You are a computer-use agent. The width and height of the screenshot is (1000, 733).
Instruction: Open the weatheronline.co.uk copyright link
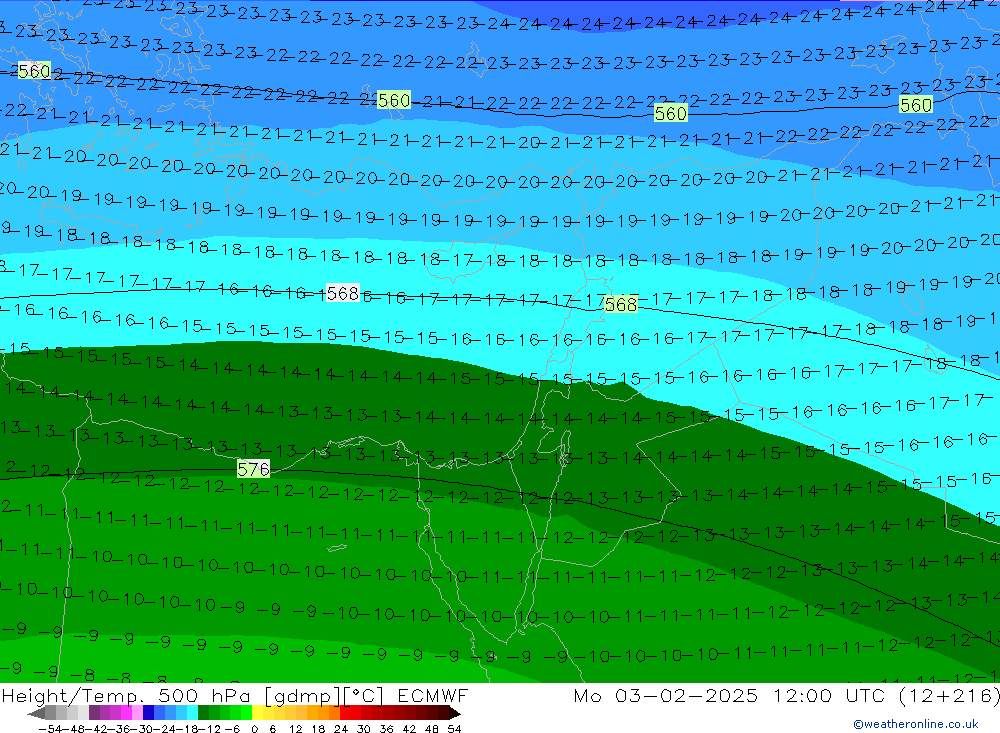pos(916,723)
